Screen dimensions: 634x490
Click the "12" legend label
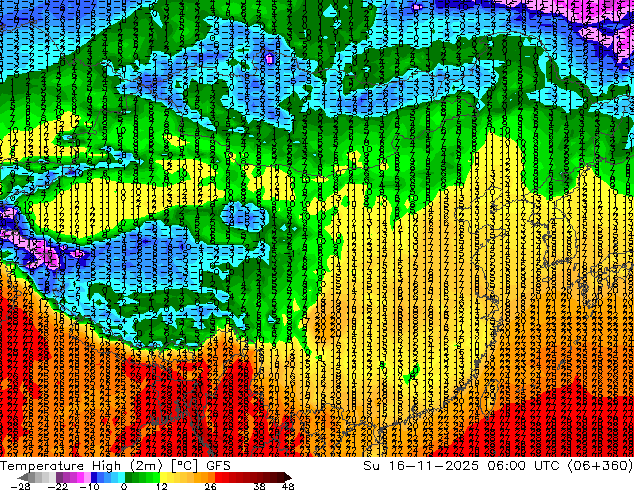coord(162,486)
